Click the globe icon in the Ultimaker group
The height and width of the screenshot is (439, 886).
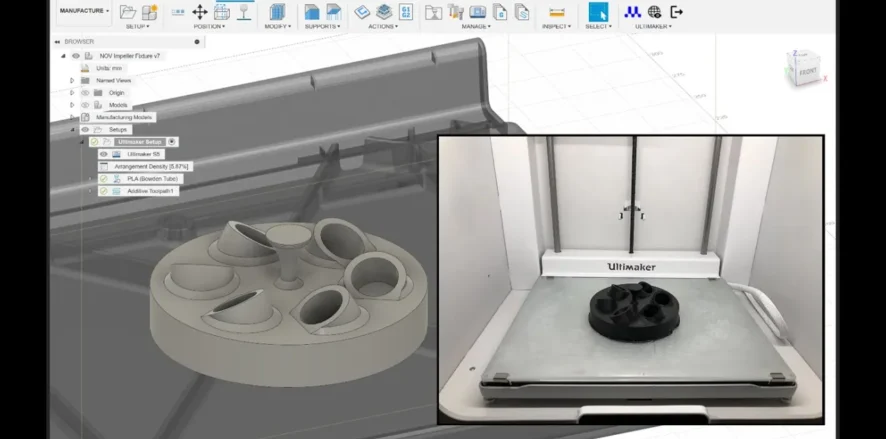654,12
